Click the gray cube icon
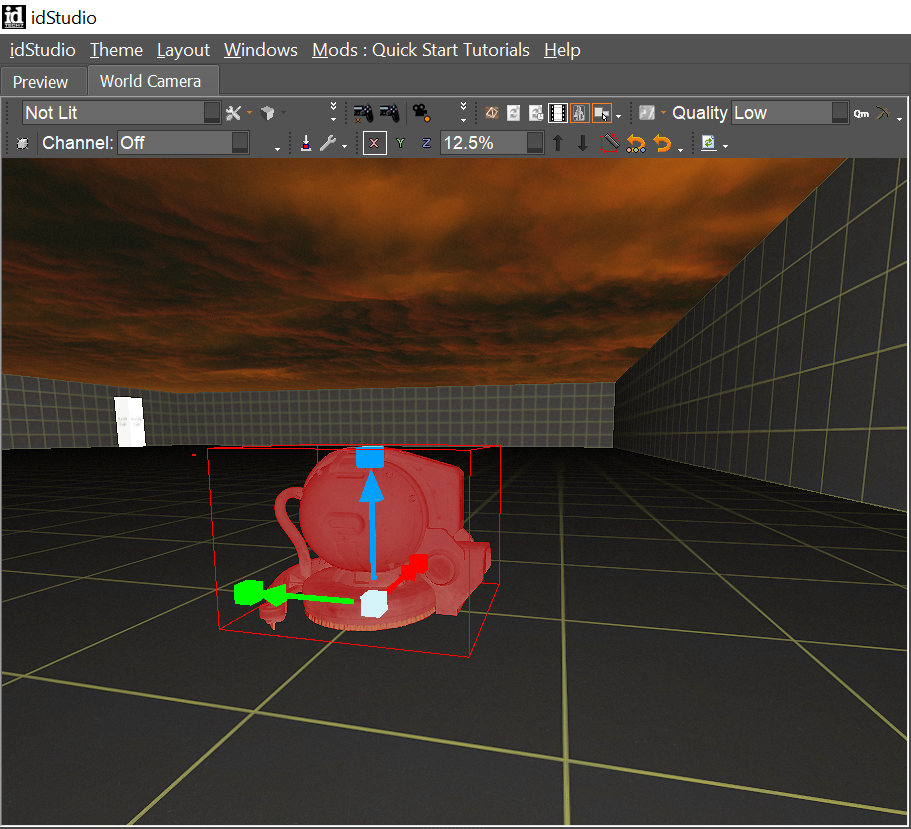This screenshot has height=829, width=911. [268, 113]
